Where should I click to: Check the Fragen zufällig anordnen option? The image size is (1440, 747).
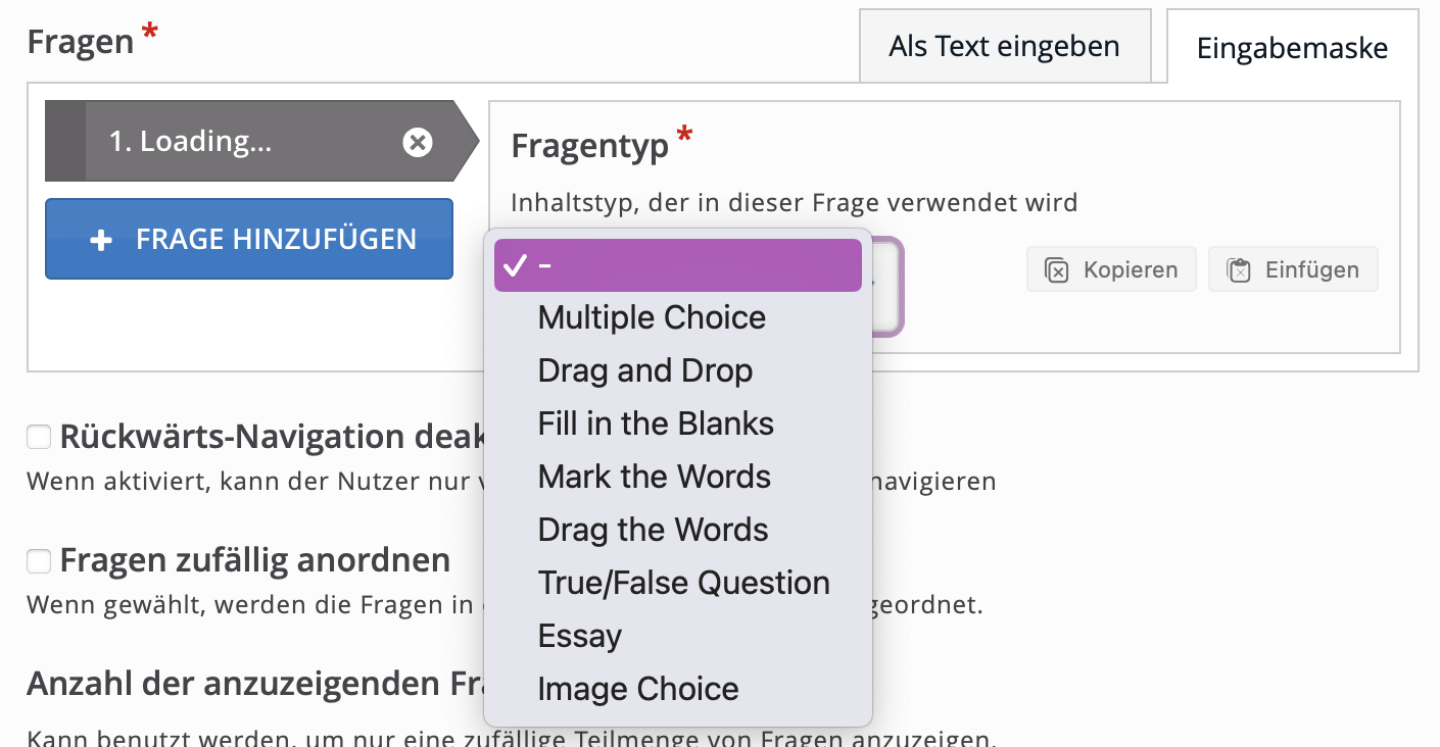tap(38, 561)
